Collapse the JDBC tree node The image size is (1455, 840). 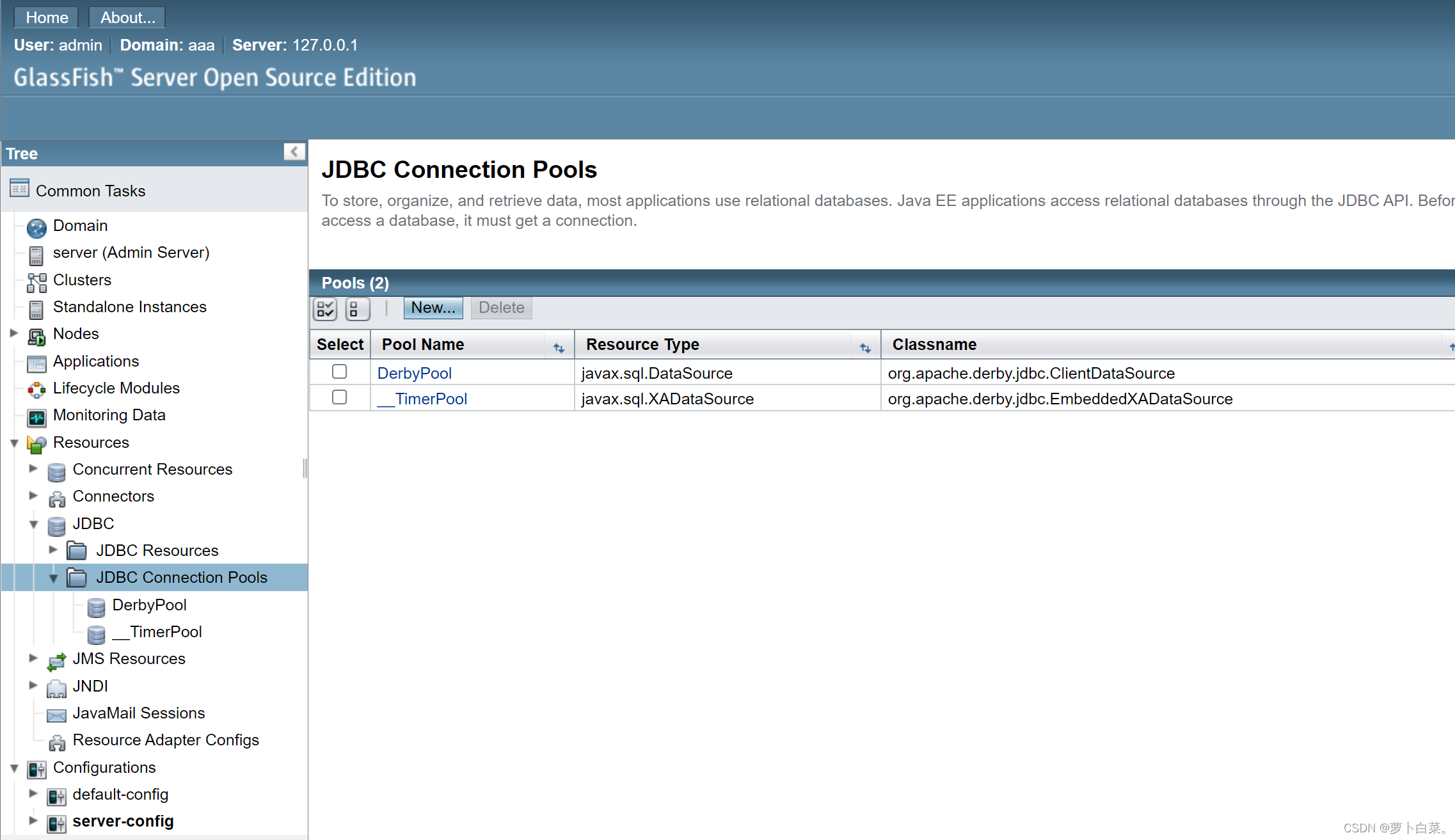click(x=33, y=524)
